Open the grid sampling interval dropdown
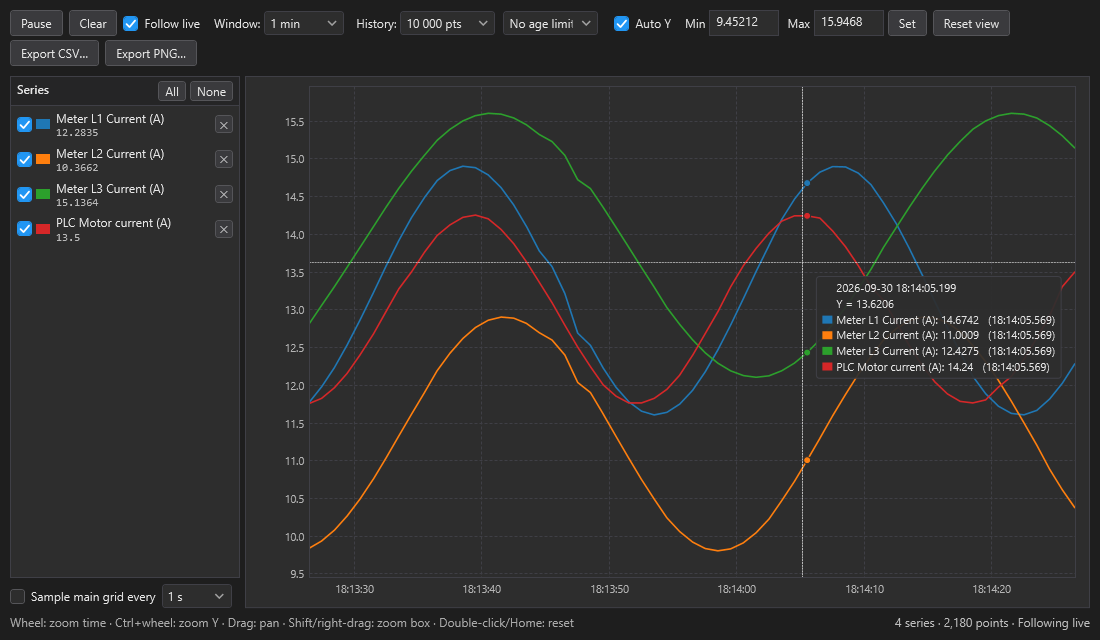 (x=196, y=596)
